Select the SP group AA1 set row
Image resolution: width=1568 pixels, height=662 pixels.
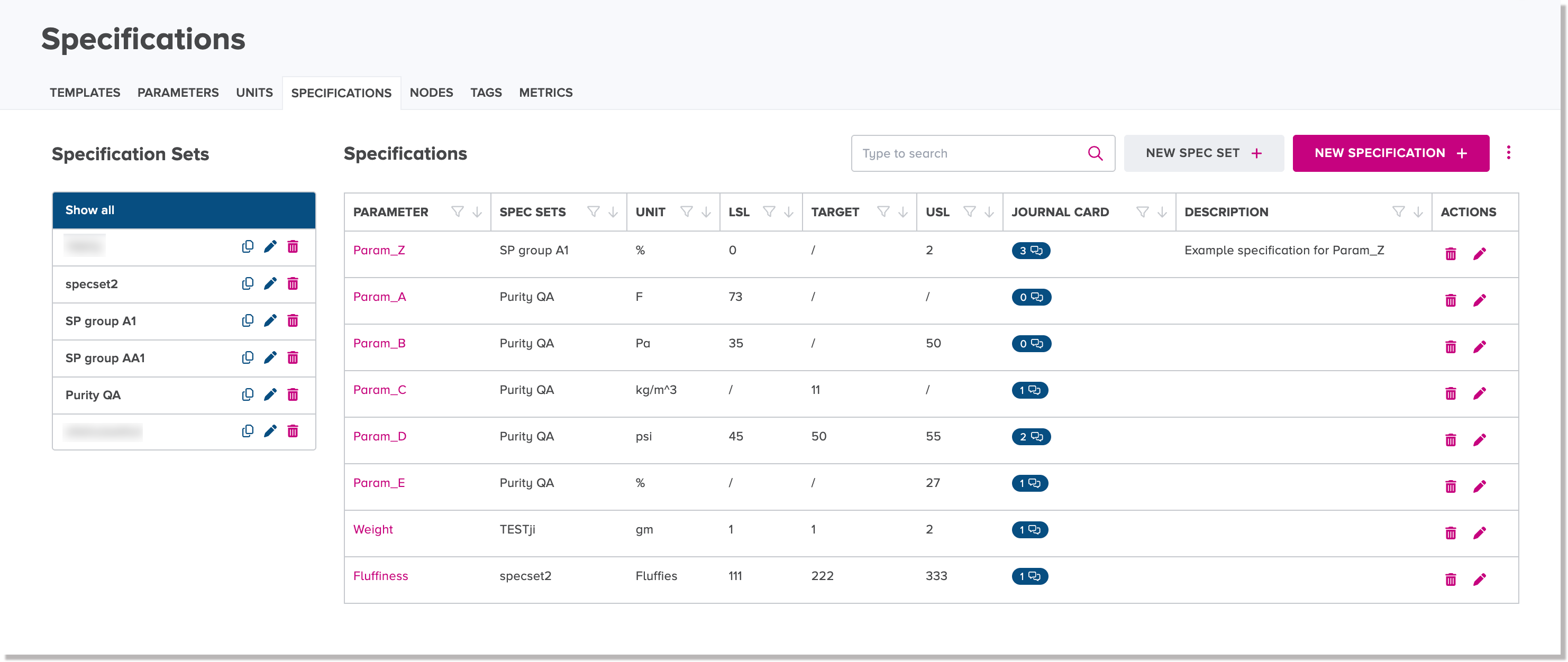pos(184,358)
